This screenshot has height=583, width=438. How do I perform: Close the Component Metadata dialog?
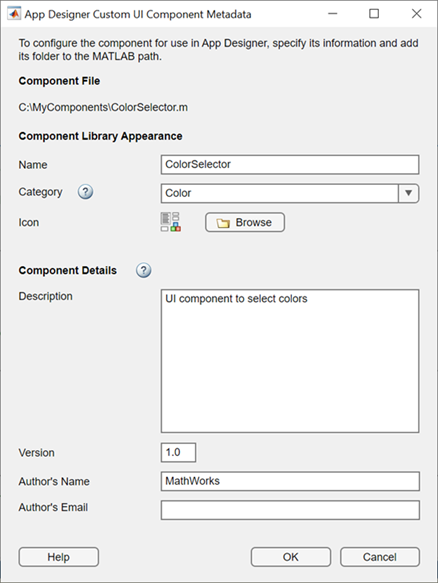[416, 14]
